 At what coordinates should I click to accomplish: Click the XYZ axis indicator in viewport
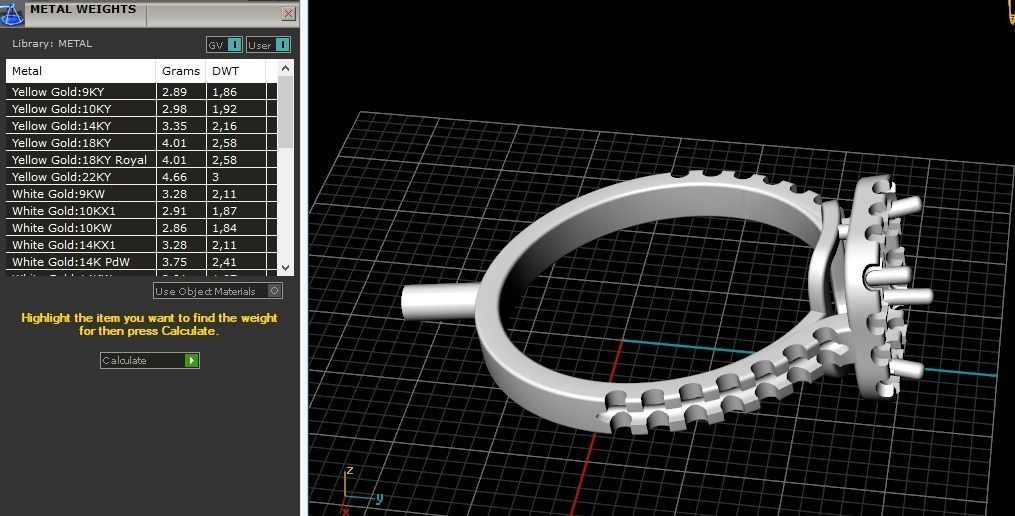361,491
